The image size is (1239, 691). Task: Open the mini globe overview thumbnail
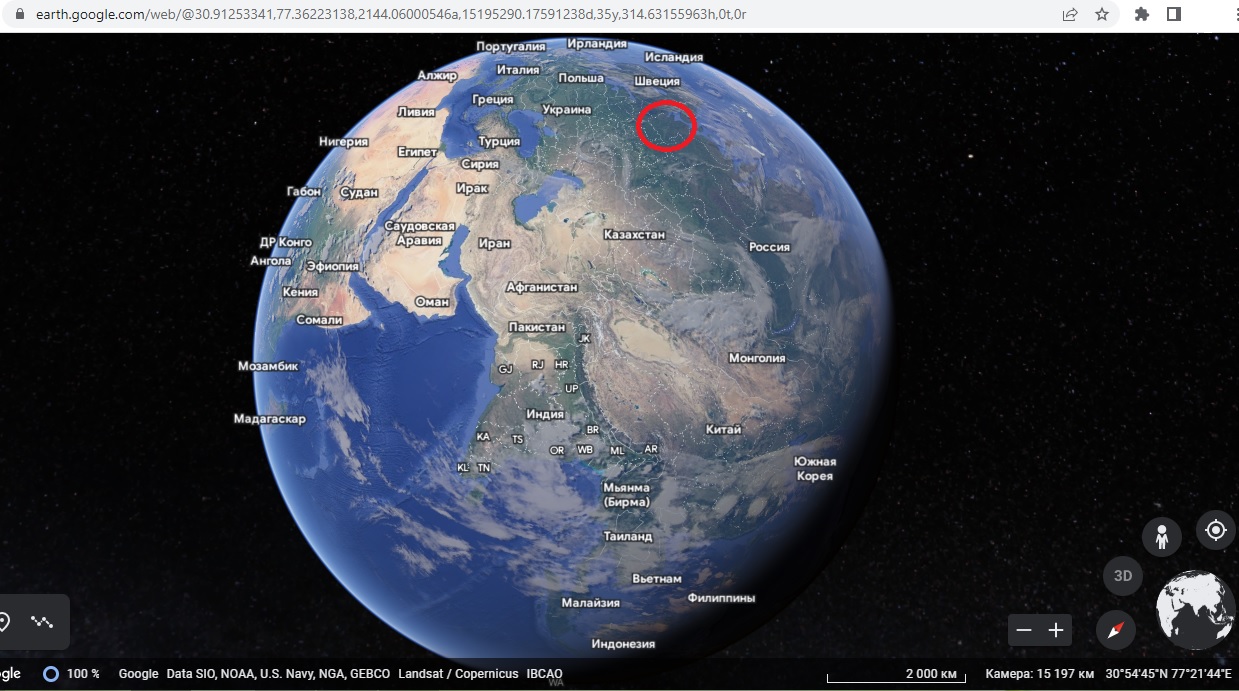point(1196,610)
